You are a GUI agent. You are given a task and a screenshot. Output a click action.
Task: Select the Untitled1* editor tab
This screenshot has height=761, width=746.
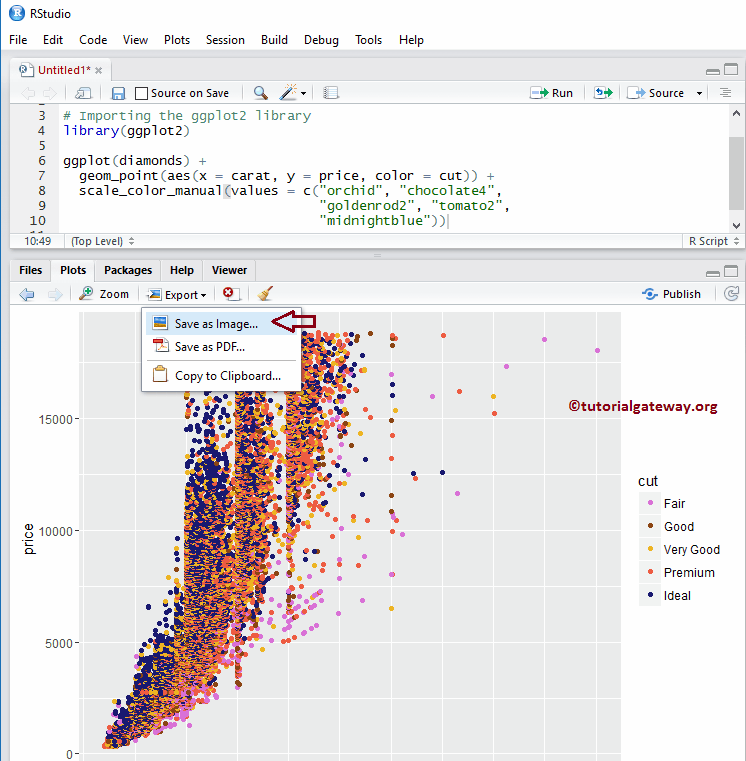click(x=64, y=70)
